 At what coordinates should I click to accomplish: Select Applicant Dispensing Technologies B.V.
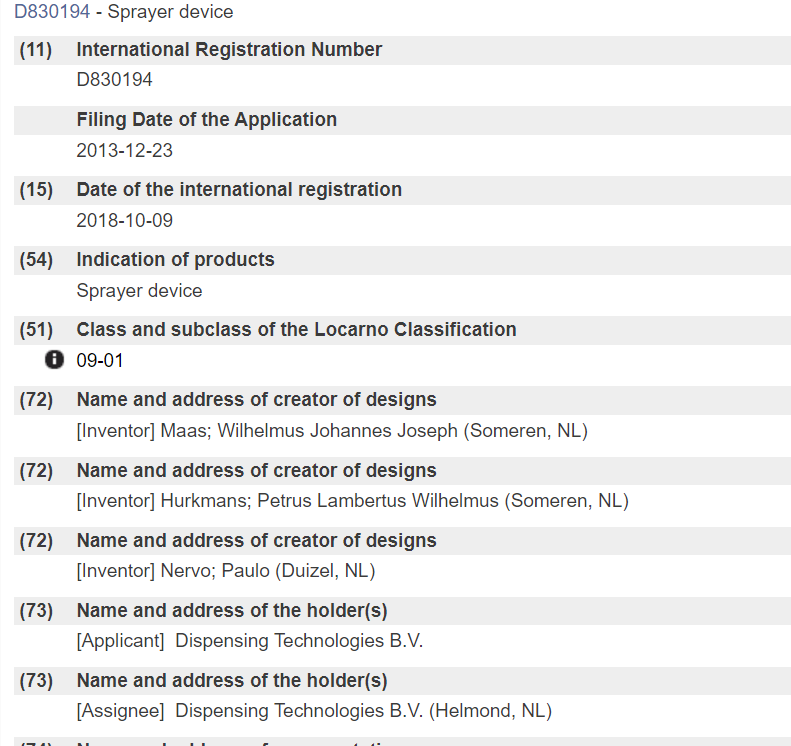[250, 641]
